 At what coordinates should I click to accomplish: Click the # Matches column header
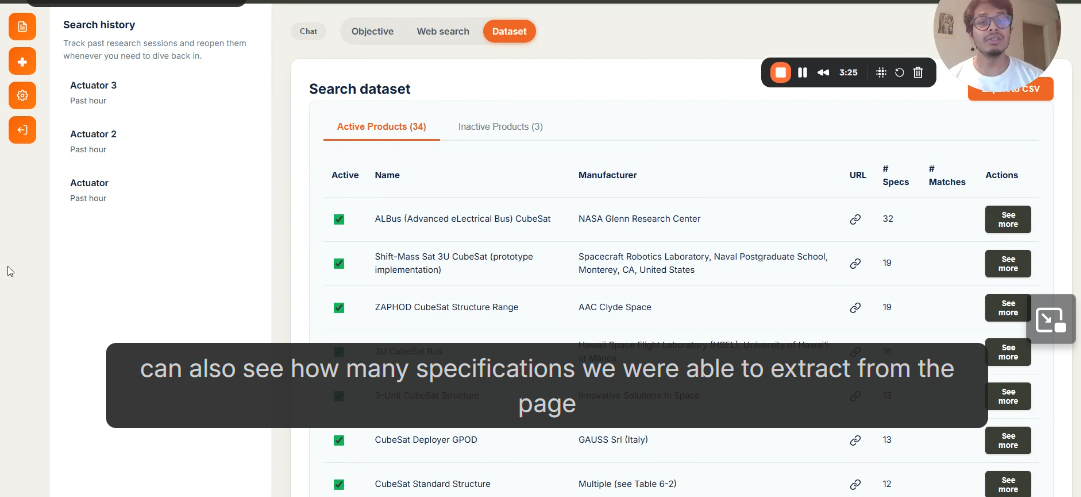[x=947, y=175]
